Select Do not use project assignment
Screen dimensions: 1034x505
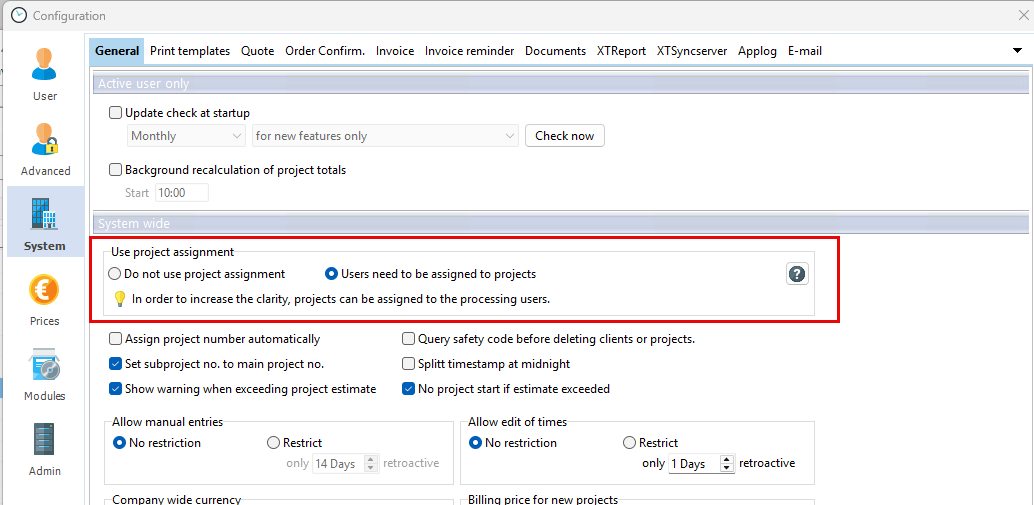coord(115,274)
